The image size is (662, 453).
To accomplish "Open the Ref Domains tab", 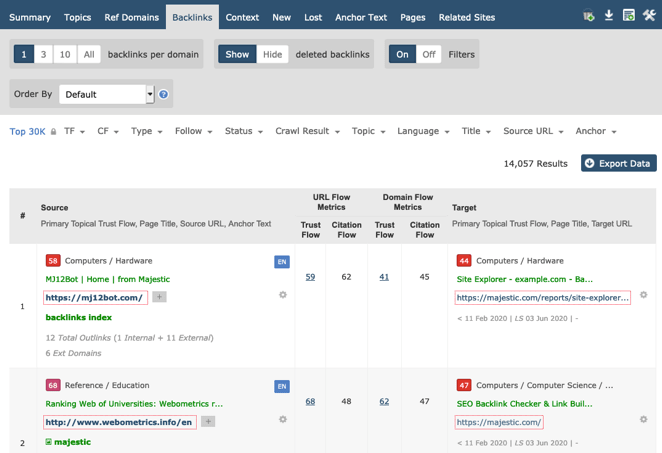I will click(131, 17).
